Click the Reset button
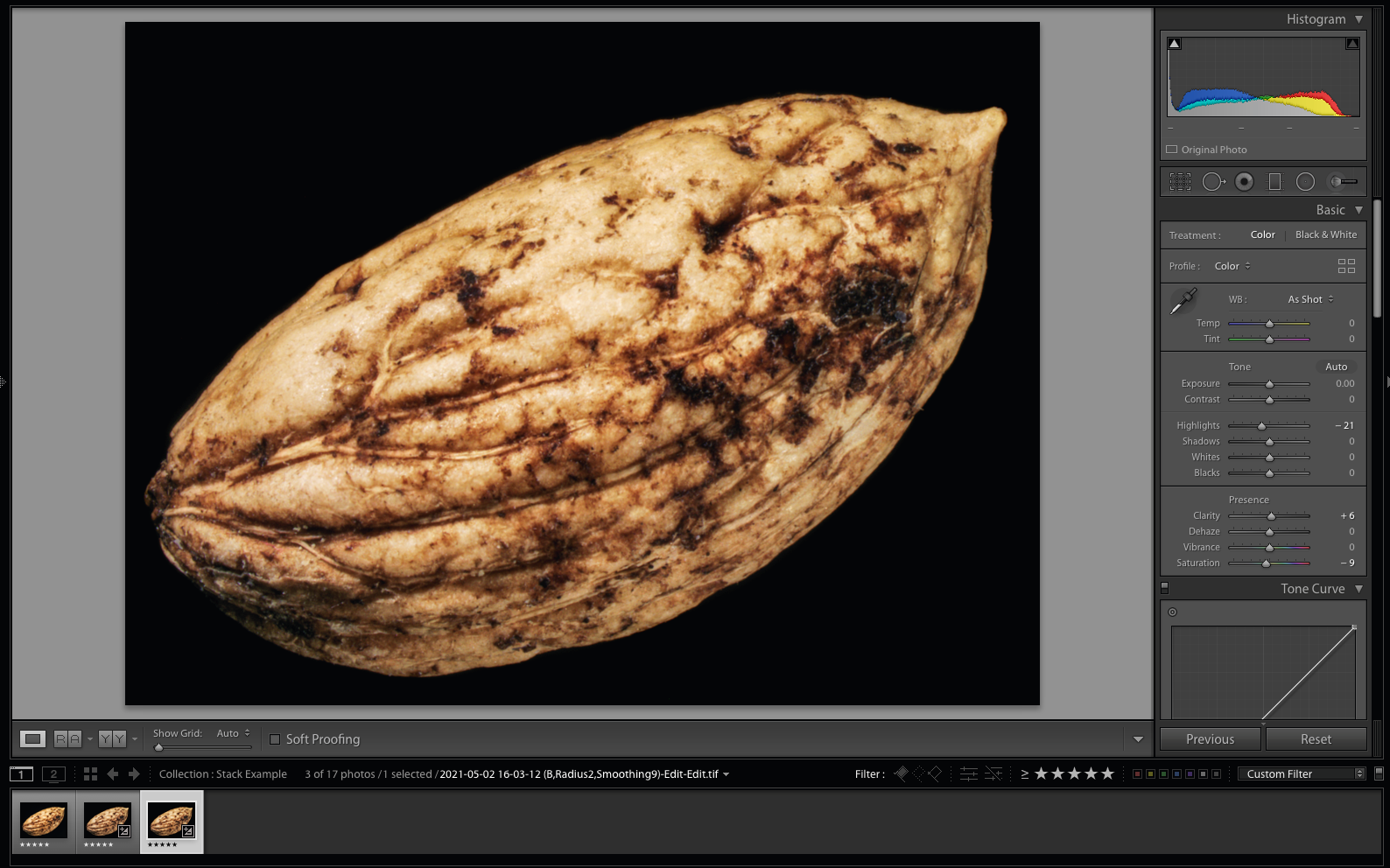The width and height of the screenshot is (1390, 868). 1316,739
